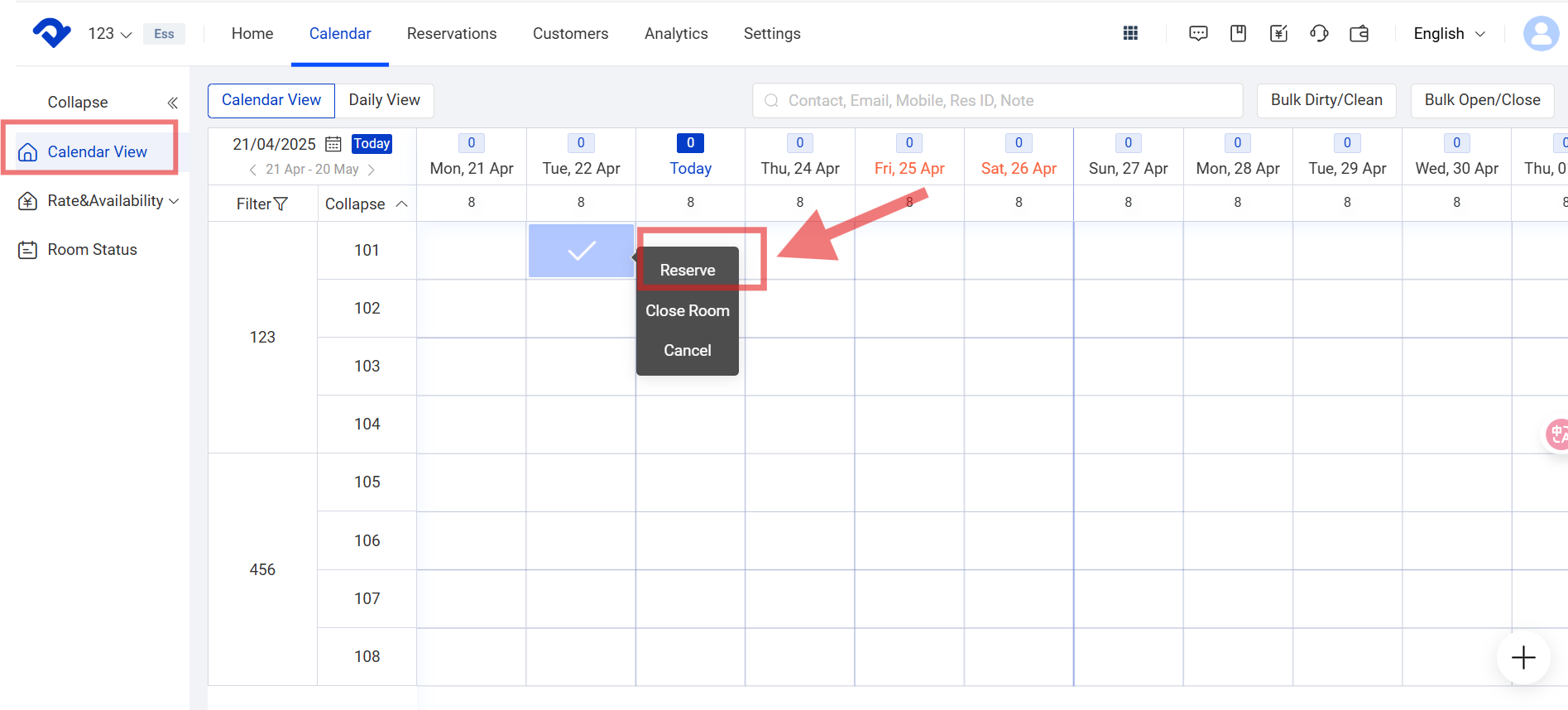The width and height of the screenshot is (1568, 710).
Task: Click the floating plus add button
Action: click(1522, 658)
